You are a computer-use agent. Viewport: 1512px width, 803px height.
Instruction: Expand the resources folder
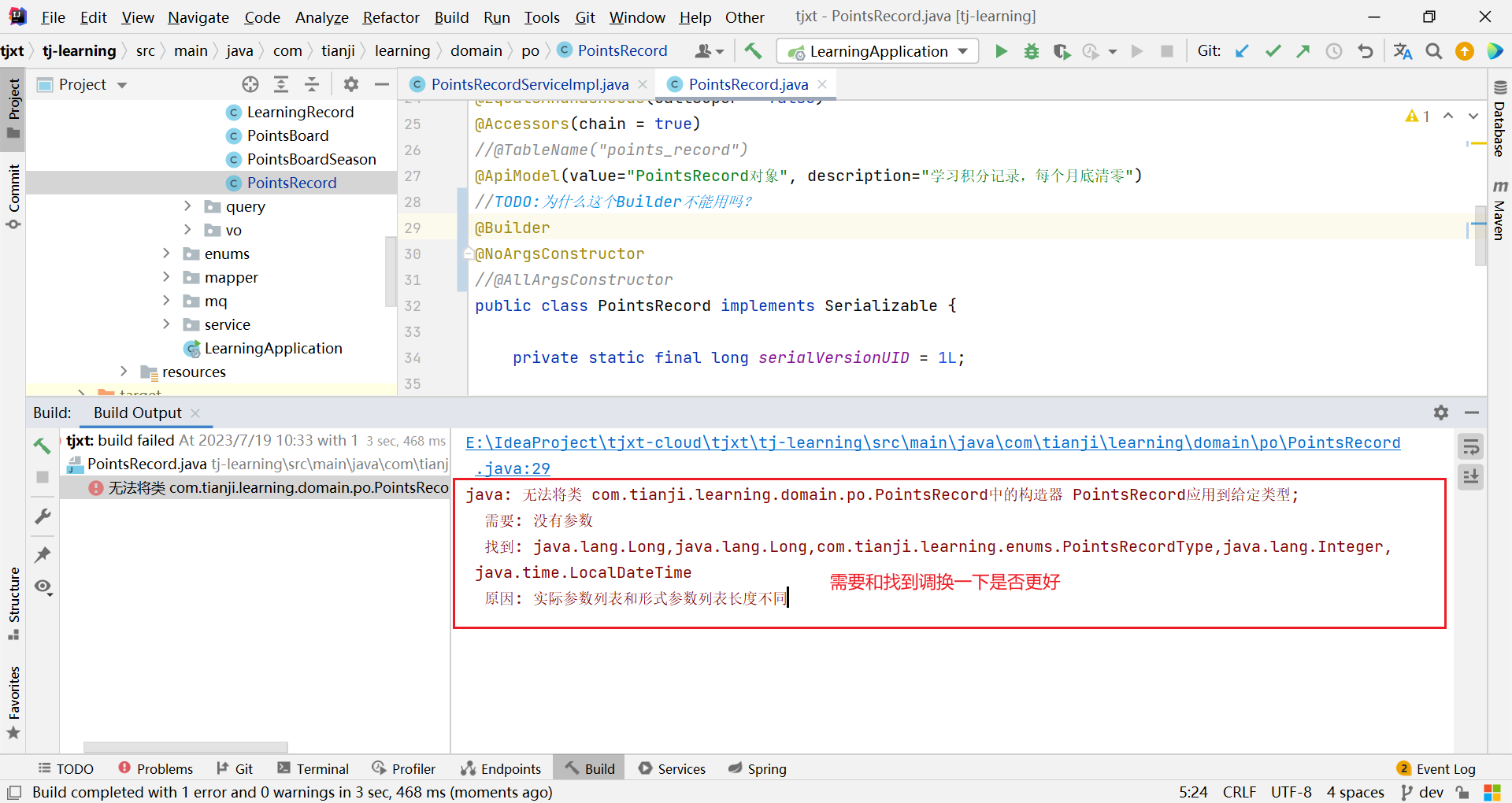[124, 372]
